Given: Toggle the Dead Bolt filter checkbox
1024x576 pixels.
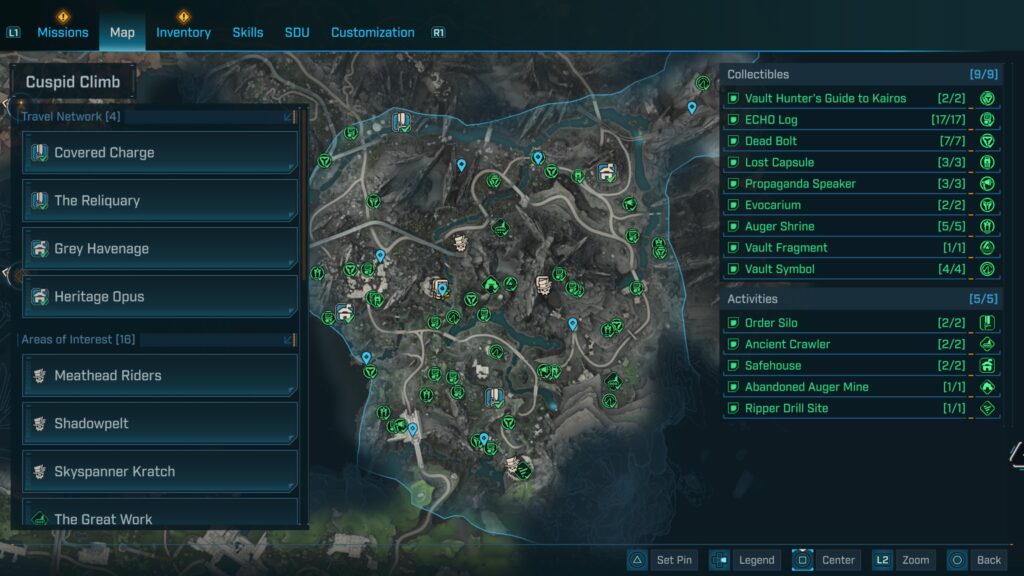Looking at the screenshot, I should tap(733, 141).
